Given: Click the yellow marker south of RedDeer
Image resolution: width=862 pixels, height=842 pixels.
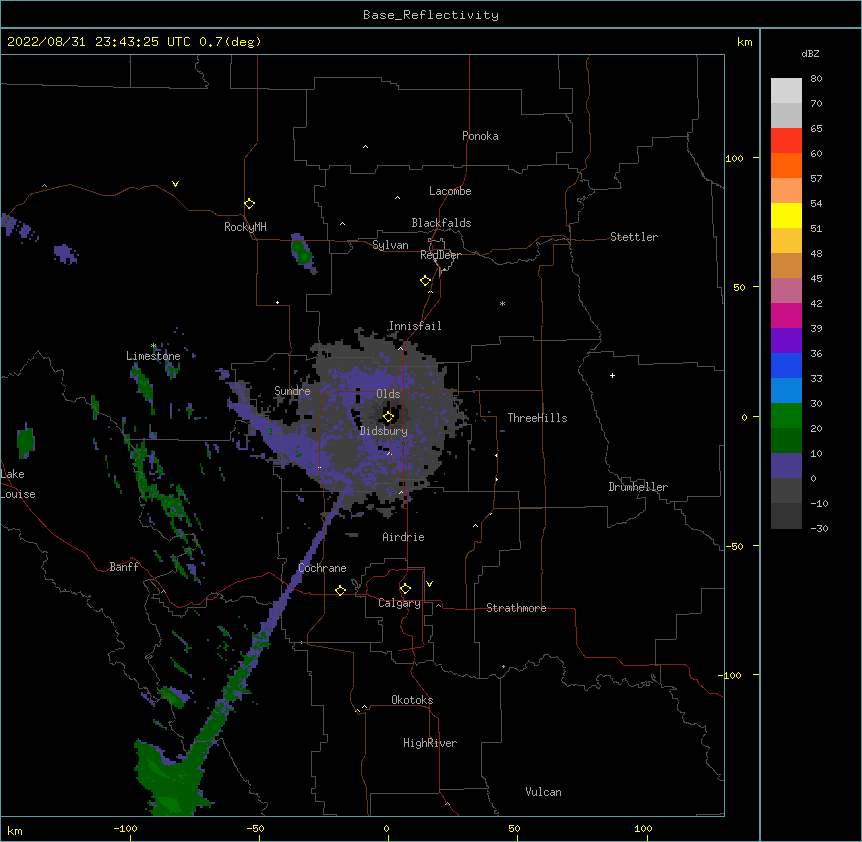Looking at the screenshot, I should [425, 281].
